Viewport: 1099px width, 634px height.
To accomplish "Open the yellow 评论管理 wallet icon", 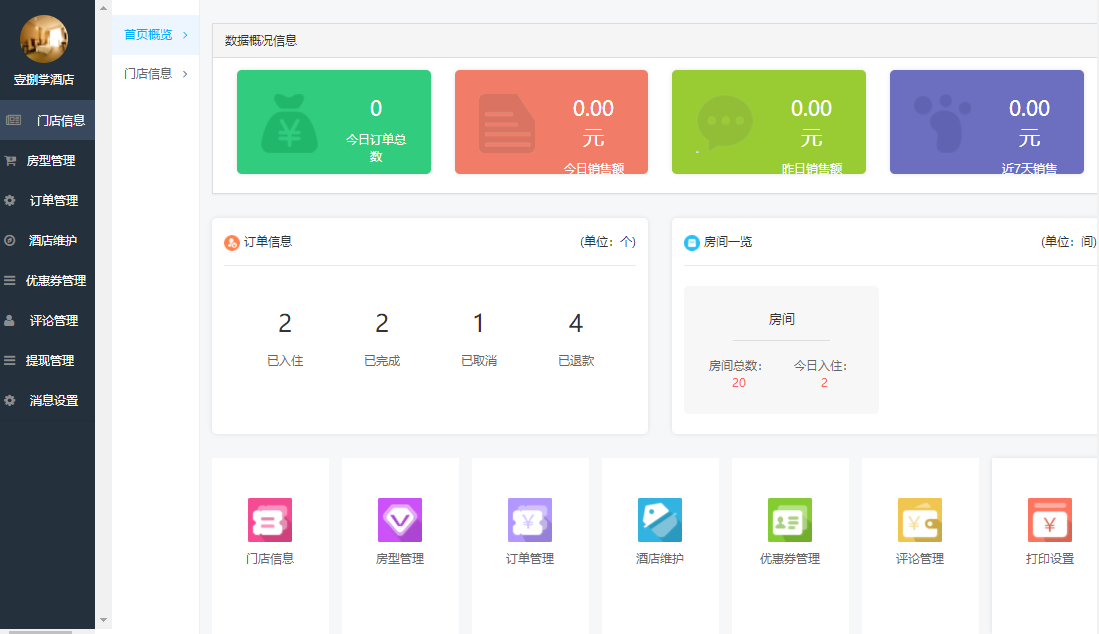I will (x=920, y=520).
